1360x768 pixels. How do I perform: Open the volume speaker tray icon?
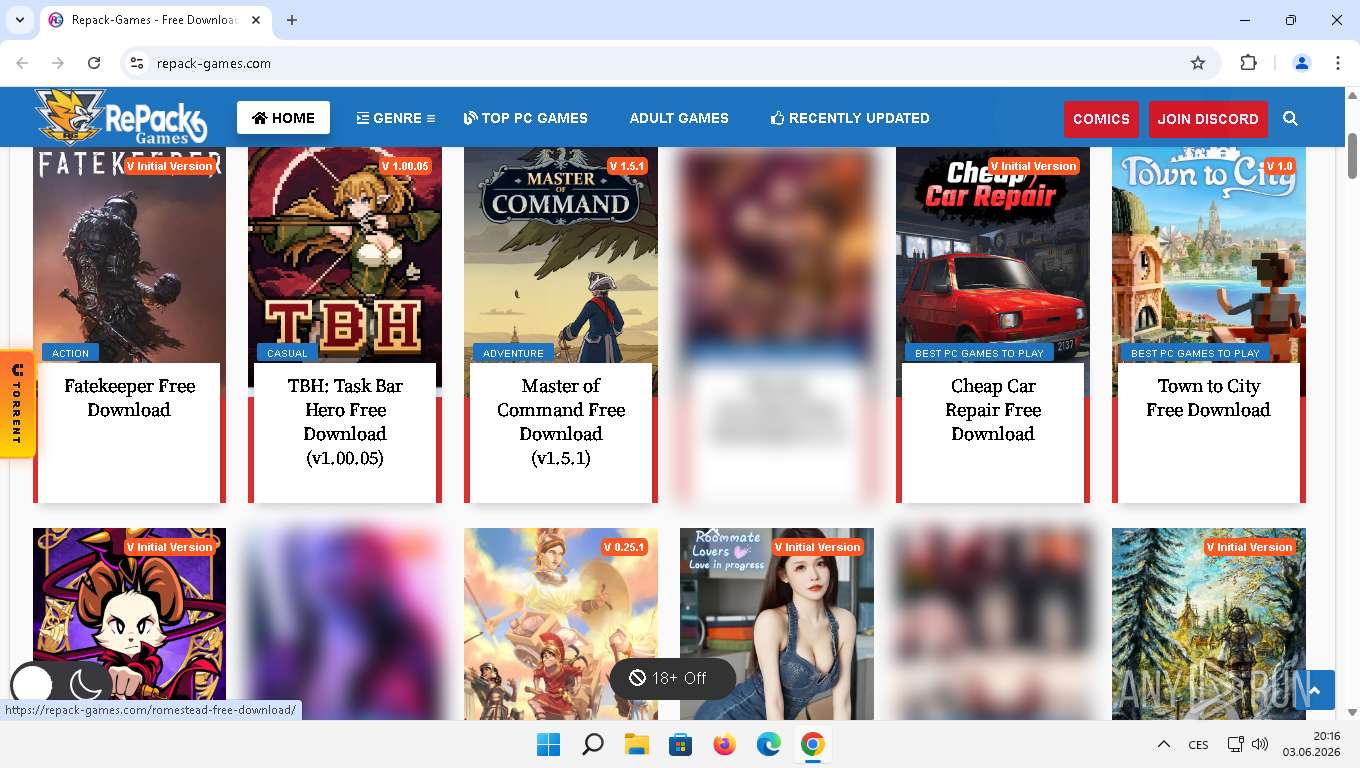click(x=1260, y=744)
